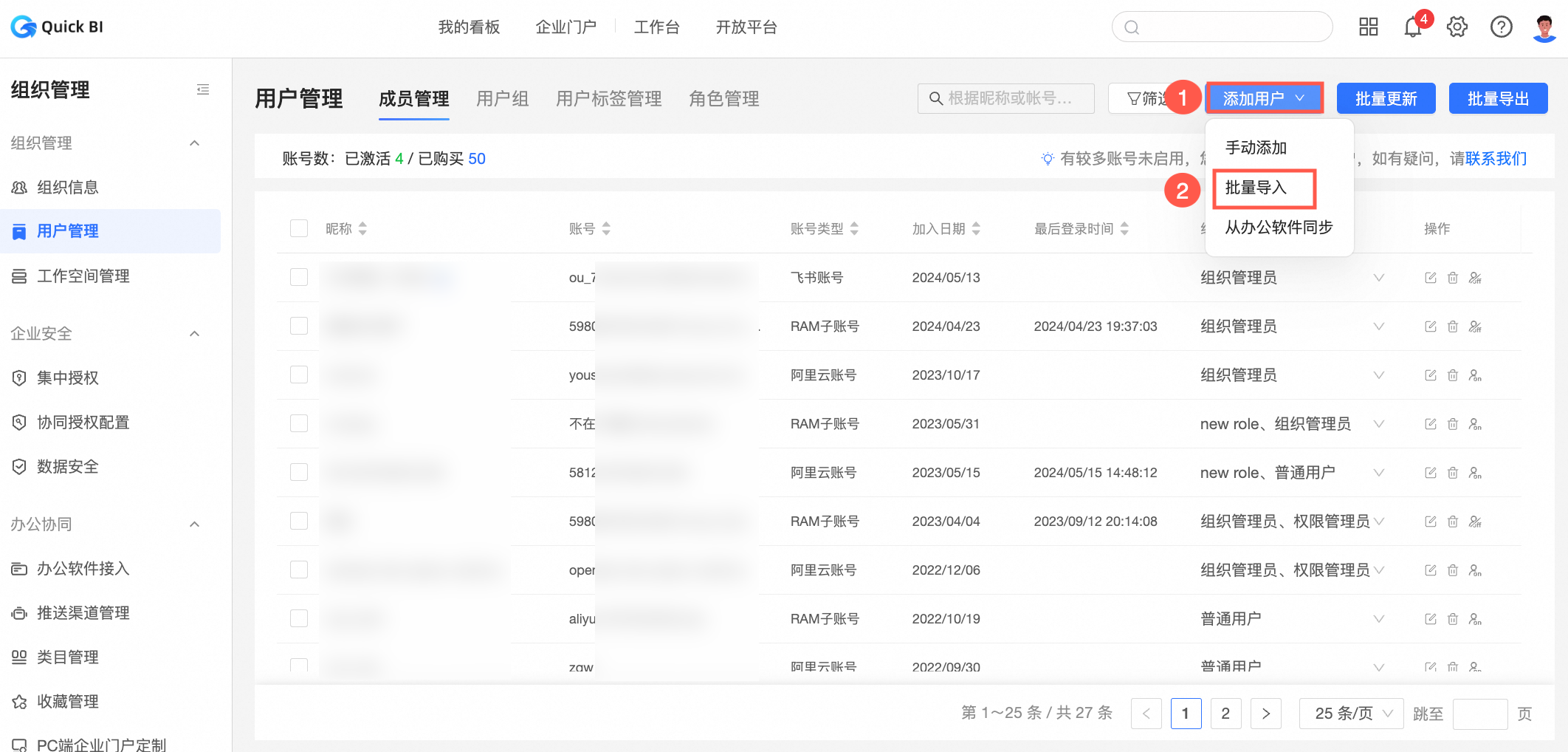Check the row checkbox for 2022/12/06
This screenshot has width=1568, height=752.
click(299, 570)
